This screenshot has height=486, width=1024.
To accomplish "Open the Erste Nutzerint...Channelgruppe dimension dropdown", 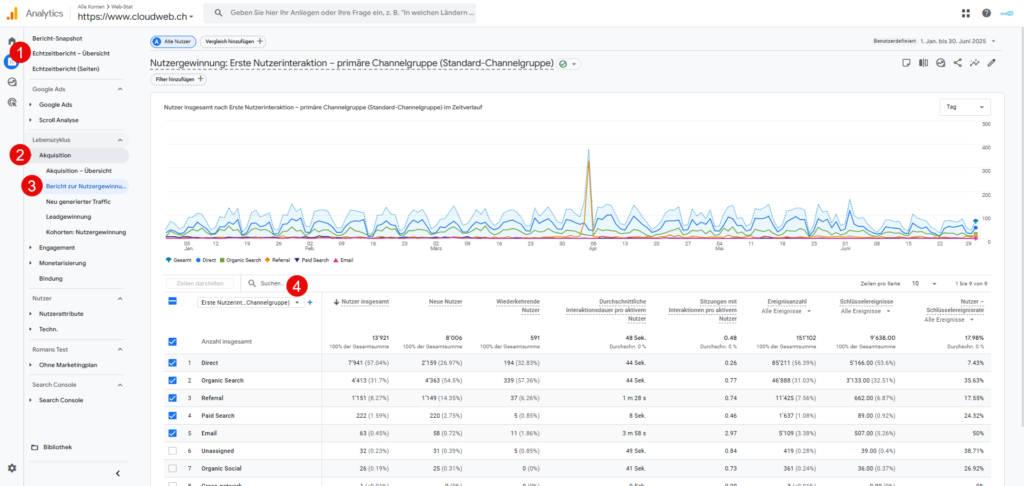I will [251, 302].
